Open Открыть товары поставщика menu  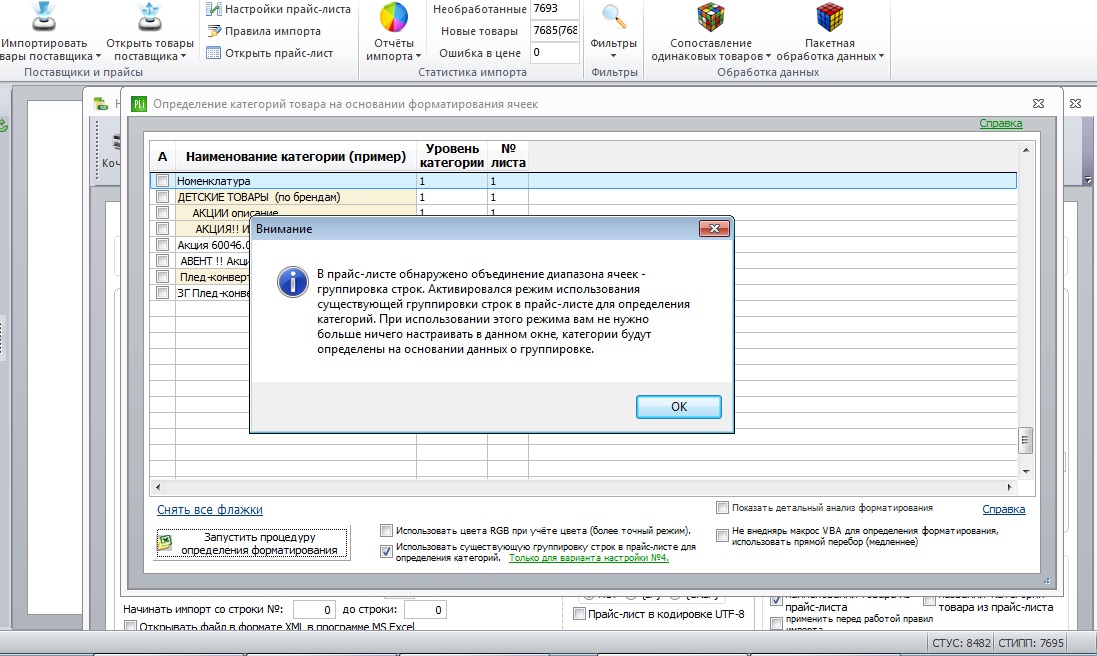(x=150, y=32)
